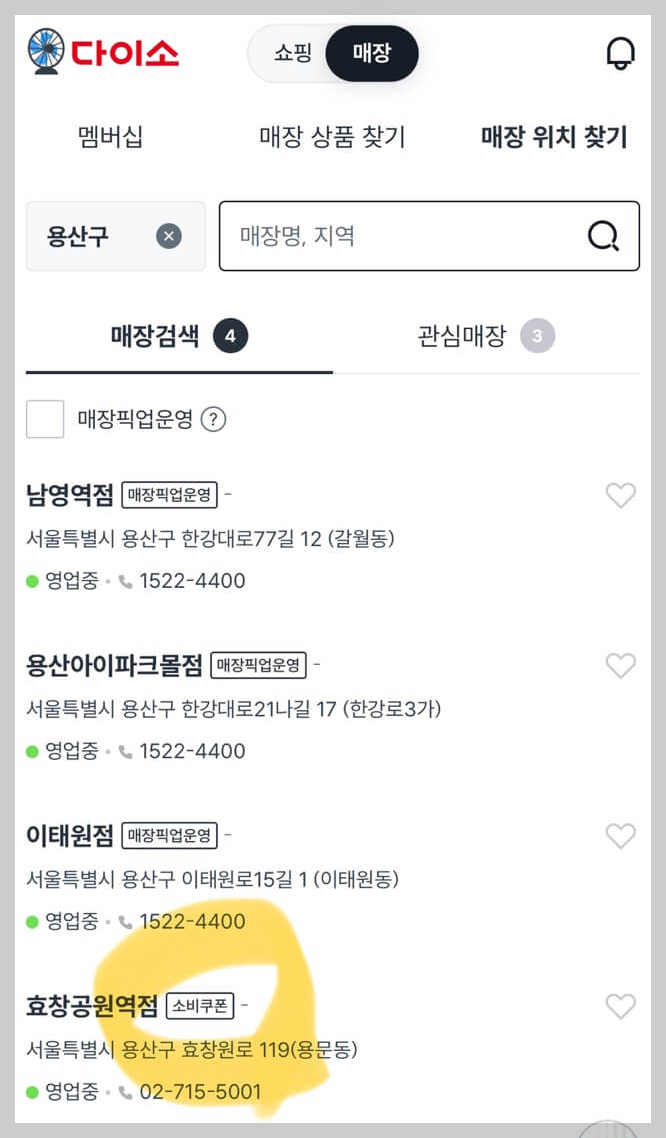The image size is (666, 1138).
Task: Tap the heart icon next to 남영역점
Action: [621, 496]
